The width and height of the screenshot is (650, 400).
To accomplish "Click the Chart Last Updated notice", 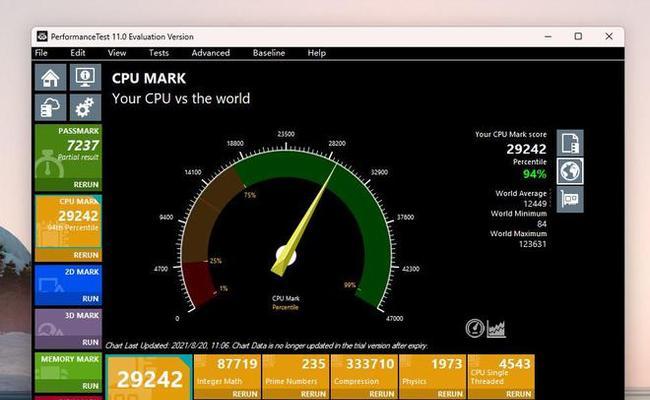I will coord(266,346).
